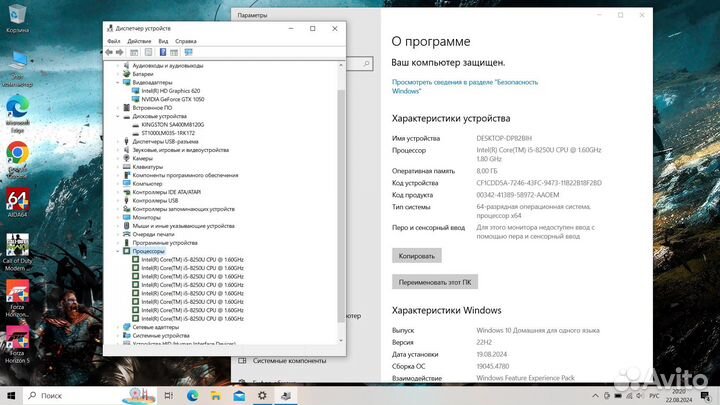Collapse the Дисковые устройства node

[118, 116]
